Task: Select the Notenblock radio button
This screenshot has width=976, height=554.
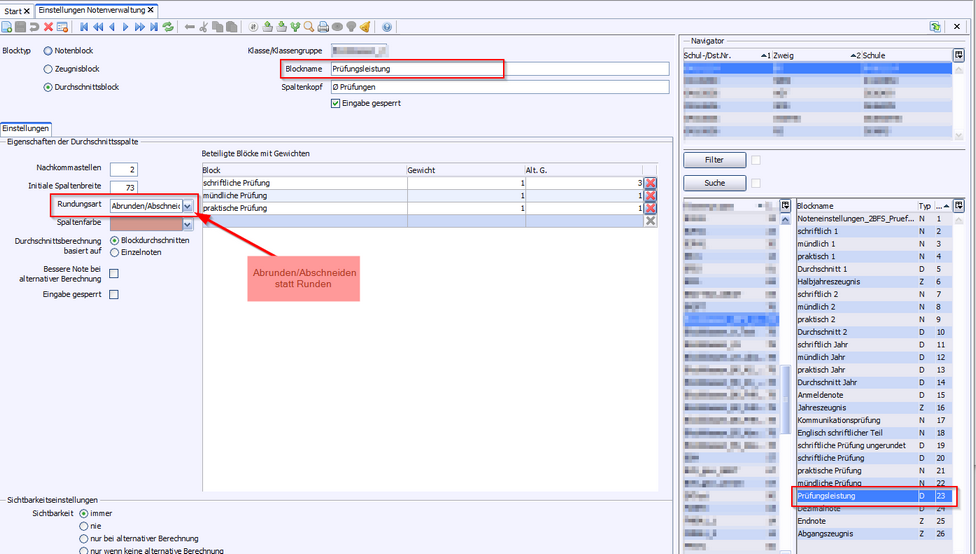Action: click(48, 50)
